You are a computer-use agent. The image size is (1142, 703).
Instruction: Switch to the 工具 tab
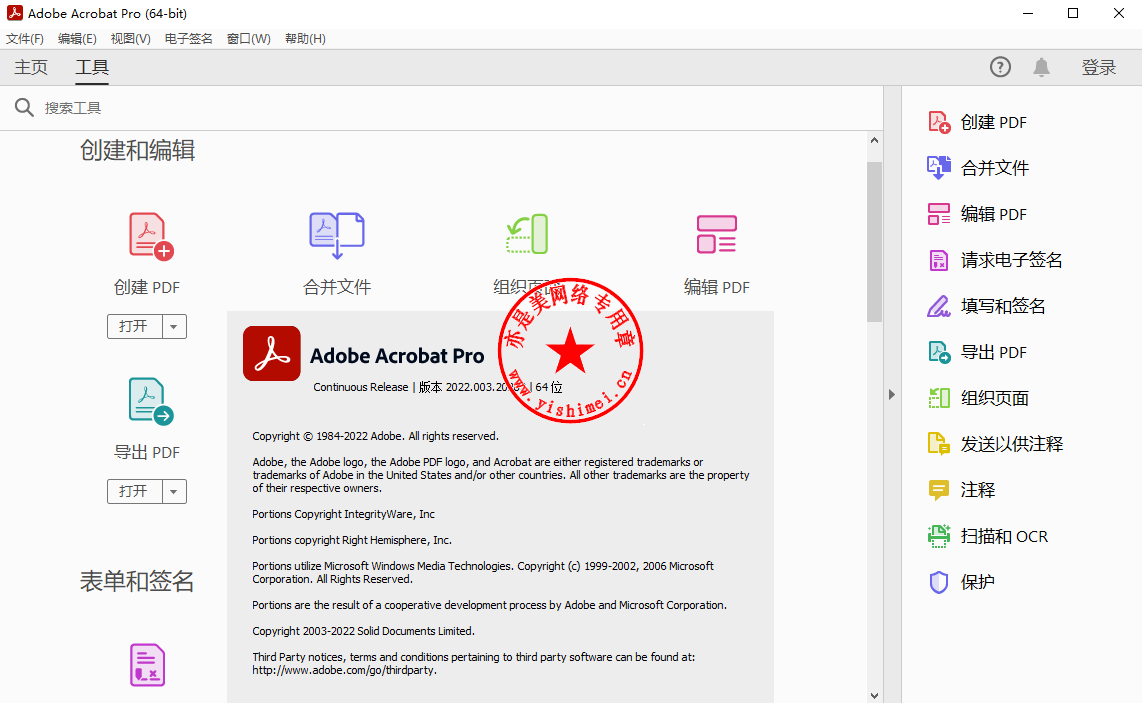92,67
